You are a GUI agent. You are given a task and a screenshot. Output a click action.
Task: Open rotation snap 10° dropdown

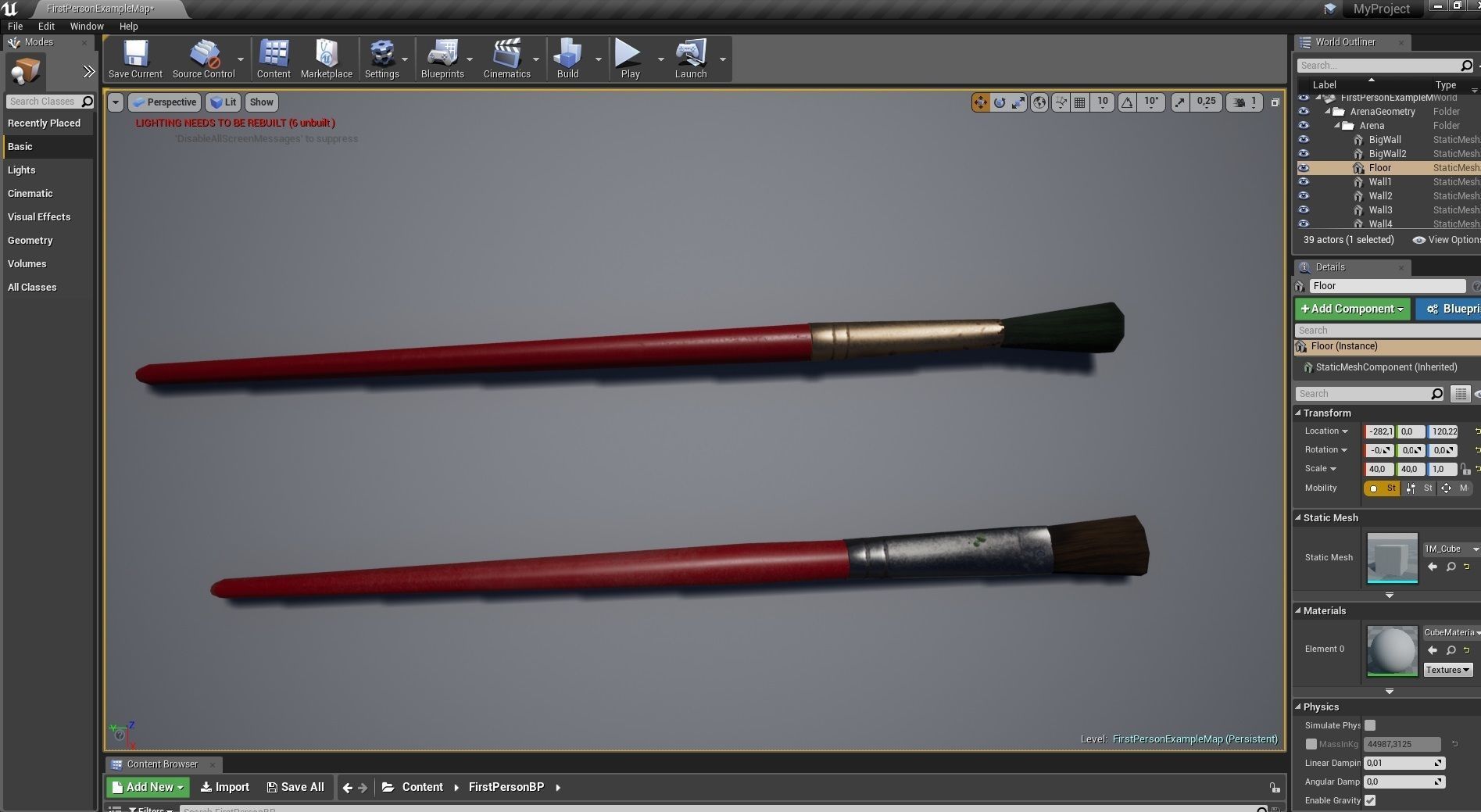click(1152, 102)
